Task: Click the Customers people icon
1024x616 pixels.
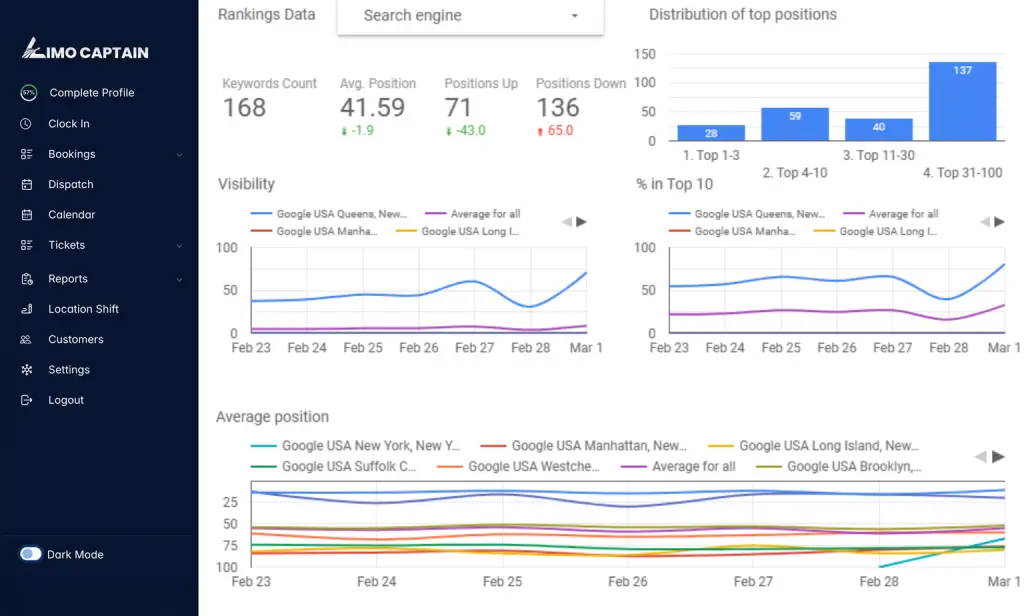Action: pos(26,340)
